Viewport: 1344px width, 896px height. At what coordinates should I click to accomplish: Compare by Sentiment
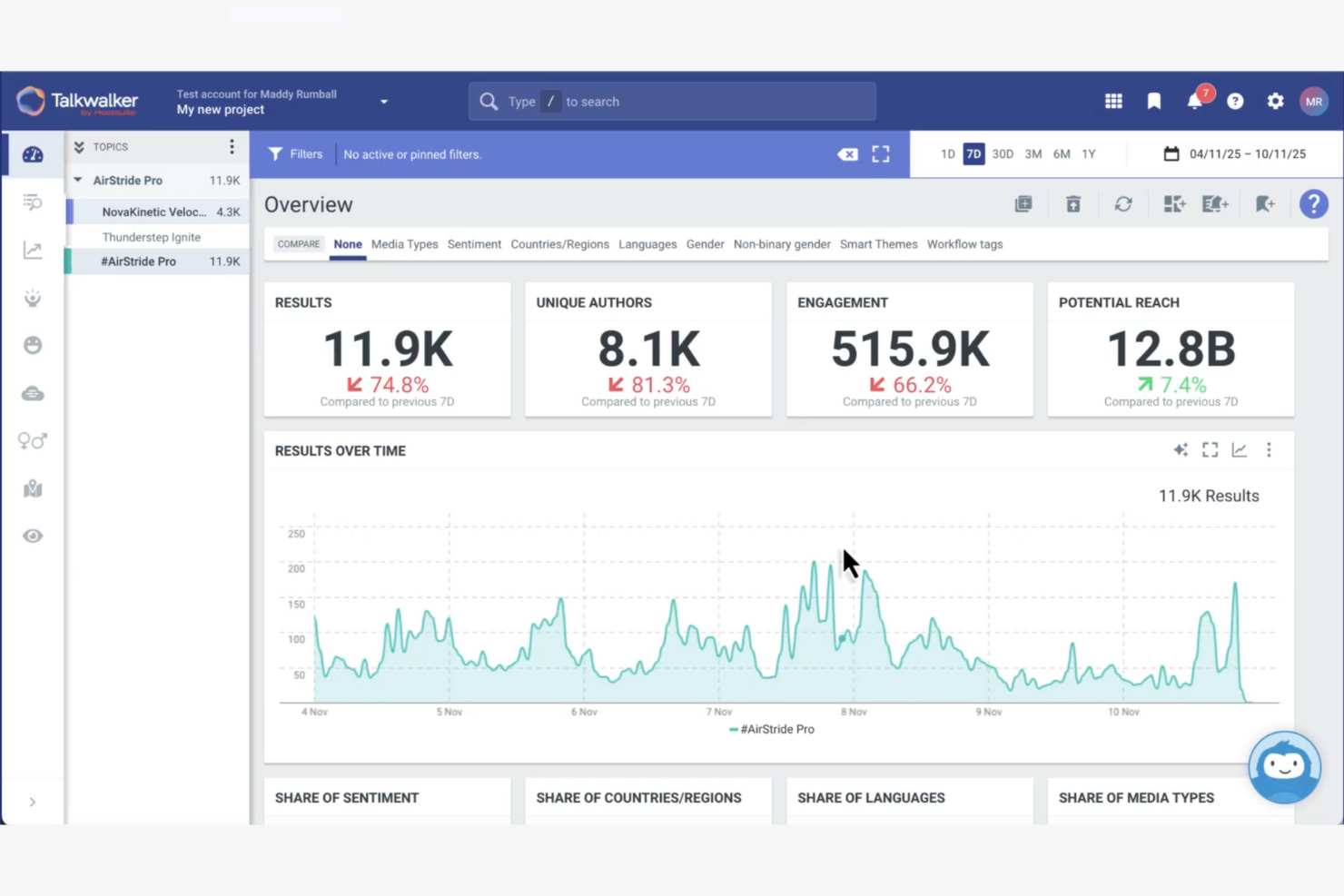point(474,244)
